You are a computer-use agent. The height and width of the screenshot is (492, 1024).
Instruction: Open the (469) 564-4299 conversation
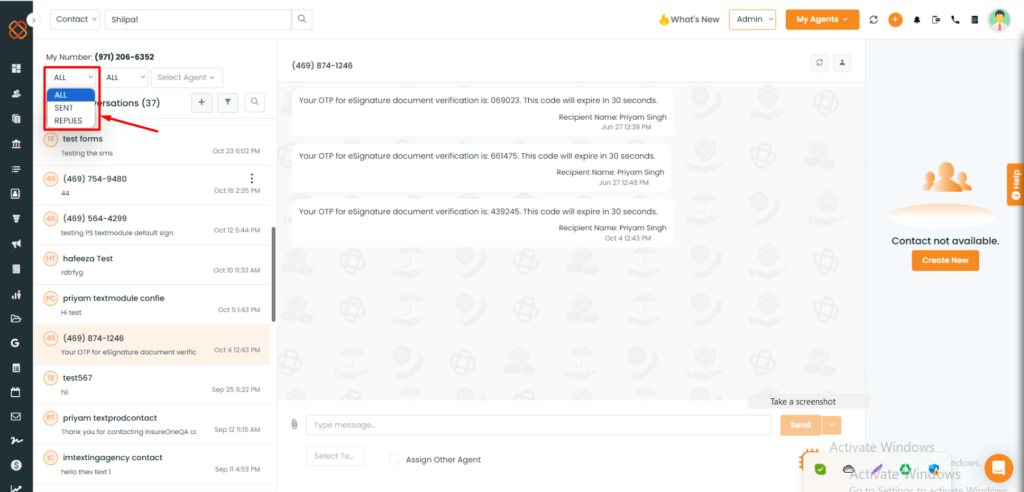[x=152, y=225]
